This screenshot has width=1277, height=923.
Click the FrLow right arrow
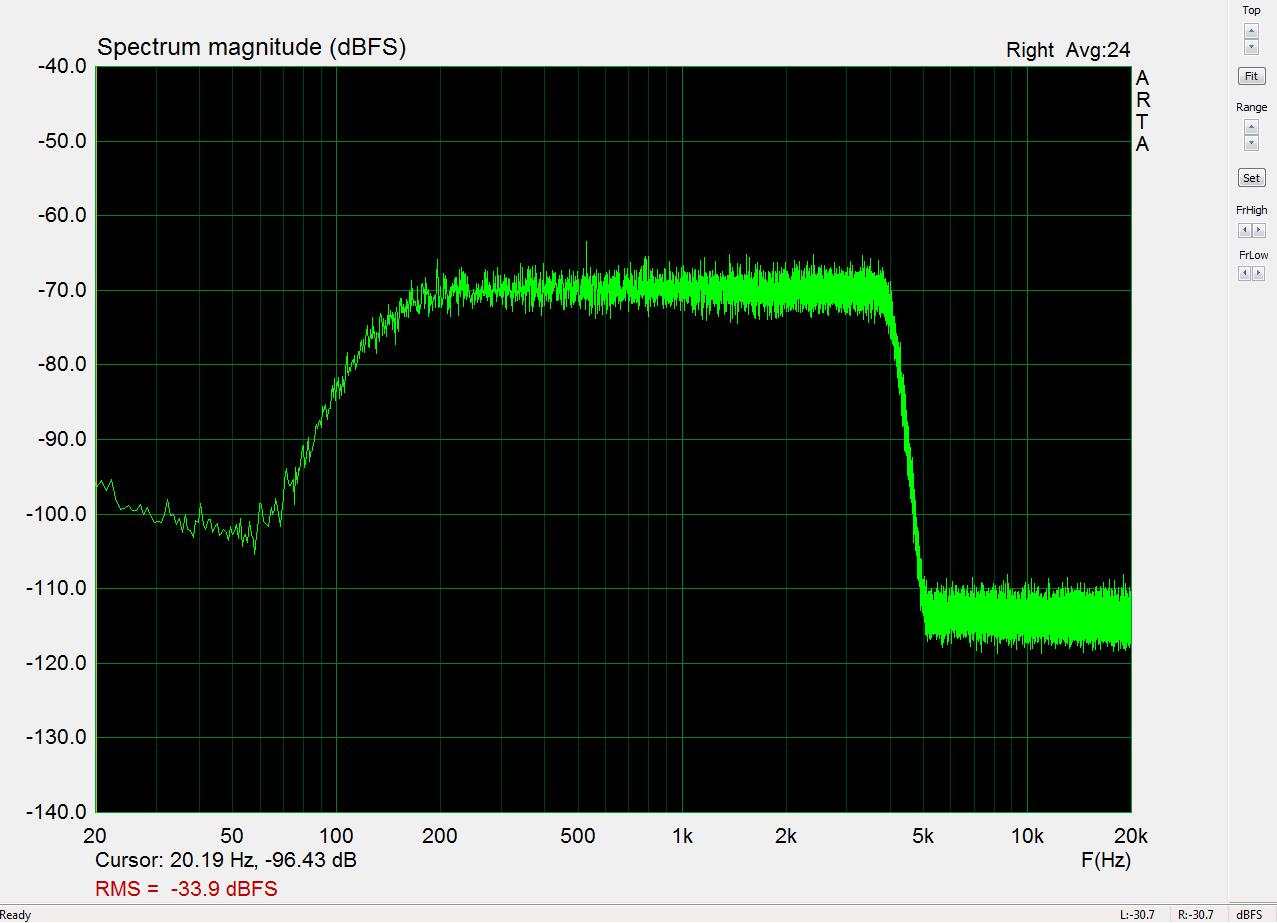click(1258, 274)
